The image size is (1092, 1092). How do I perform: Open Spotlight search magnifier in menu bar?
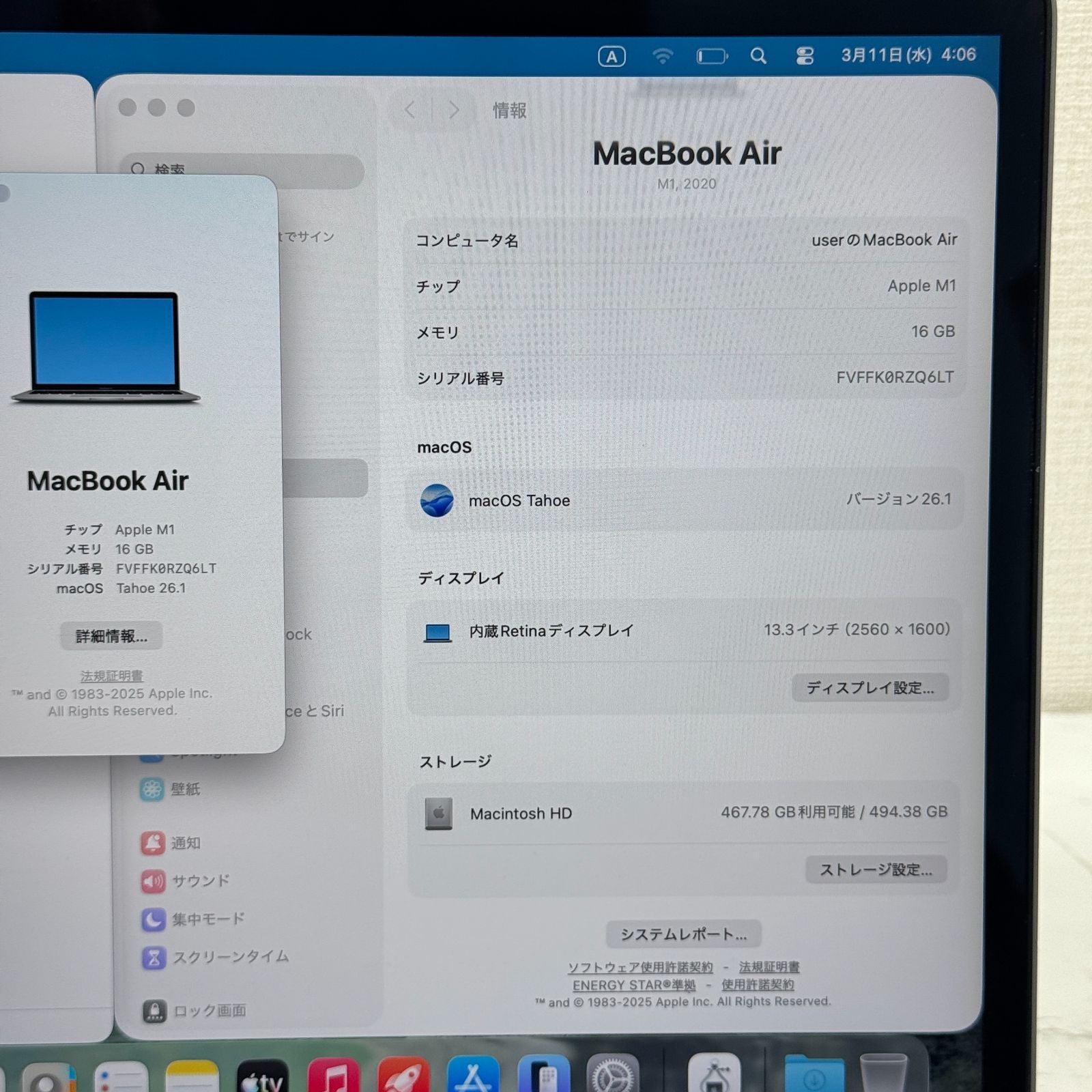(758, 56)
